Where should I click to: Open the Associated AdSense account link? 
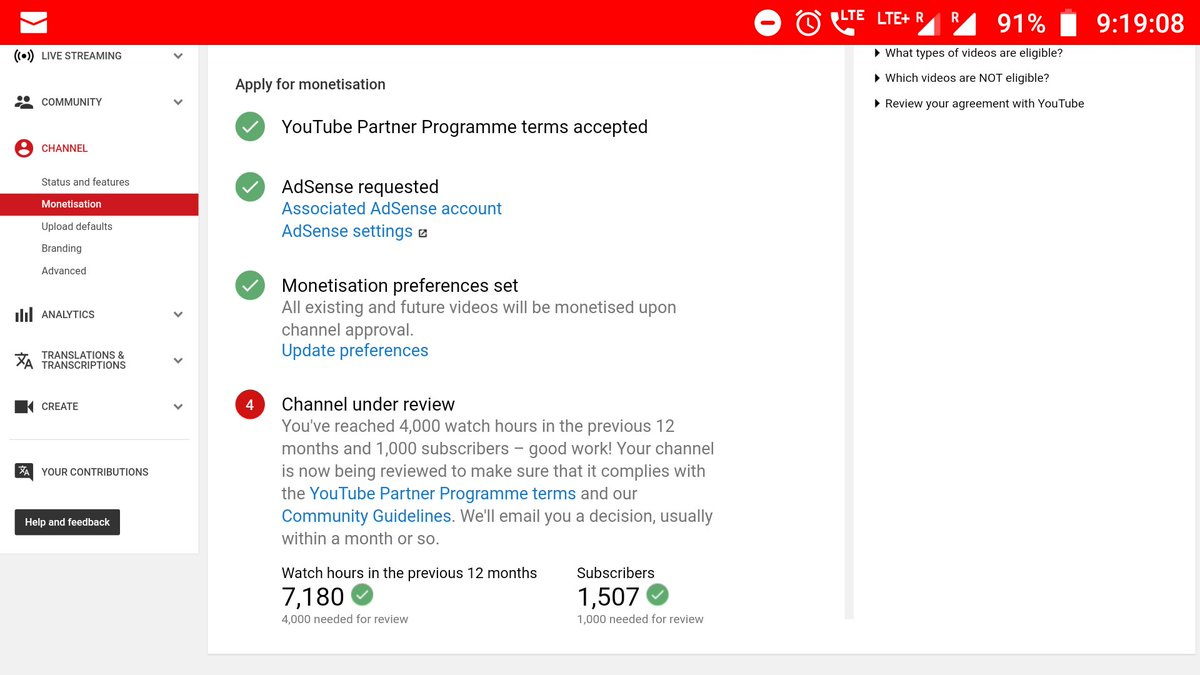pos(392,209)
